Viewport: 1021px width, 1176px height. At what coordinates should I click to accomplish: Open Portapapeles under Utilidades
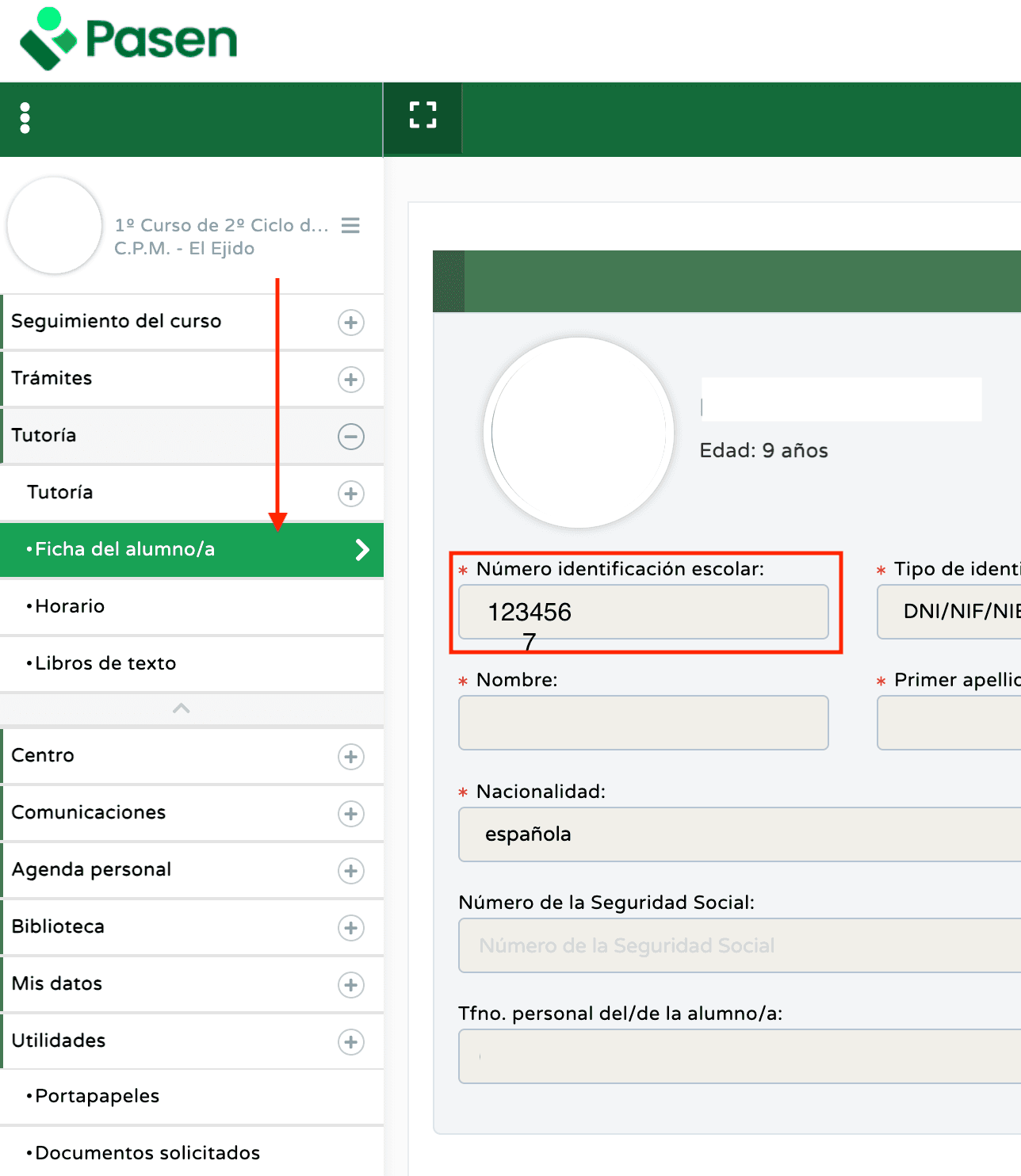(97, 1096)
